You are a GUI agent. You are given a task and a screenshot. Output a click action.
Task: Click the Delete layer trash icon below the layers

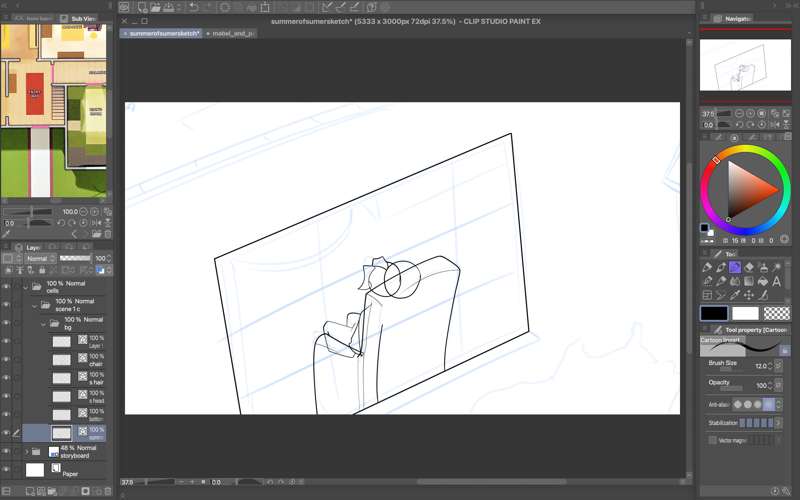click(x=108, y=491)
